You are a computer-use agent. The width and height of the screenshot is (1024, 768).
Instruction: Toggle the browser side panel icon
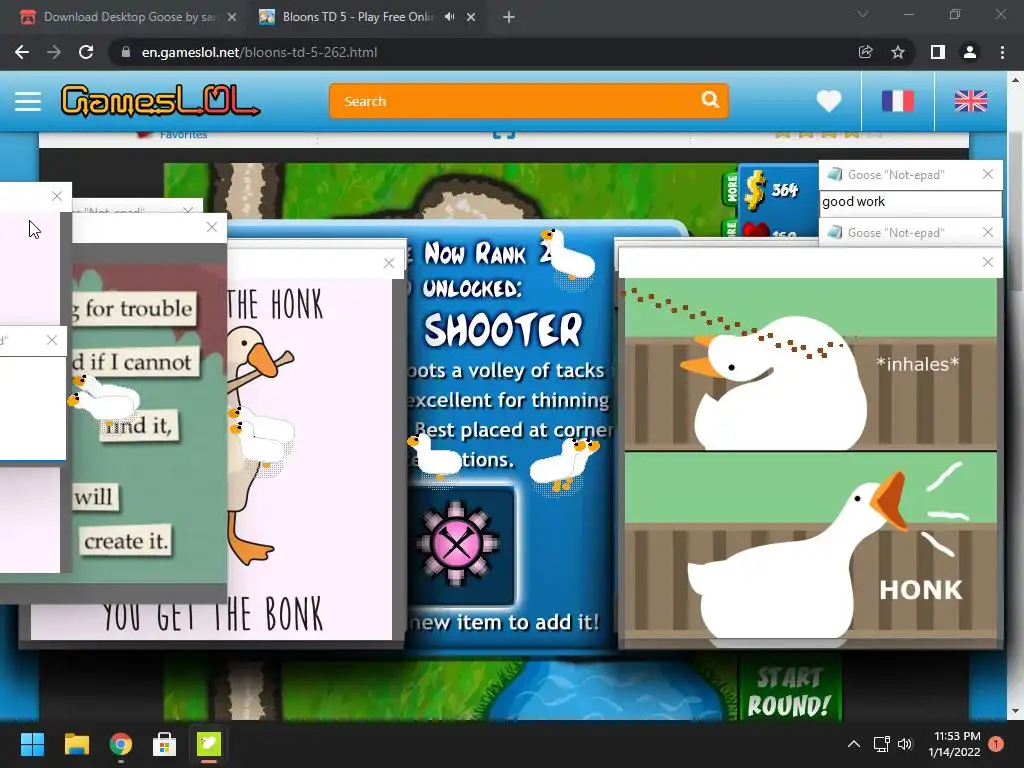click(938, 52)
